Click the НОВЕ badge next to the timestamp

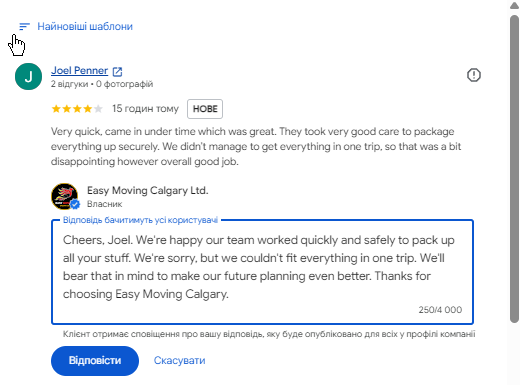(205, 109)
